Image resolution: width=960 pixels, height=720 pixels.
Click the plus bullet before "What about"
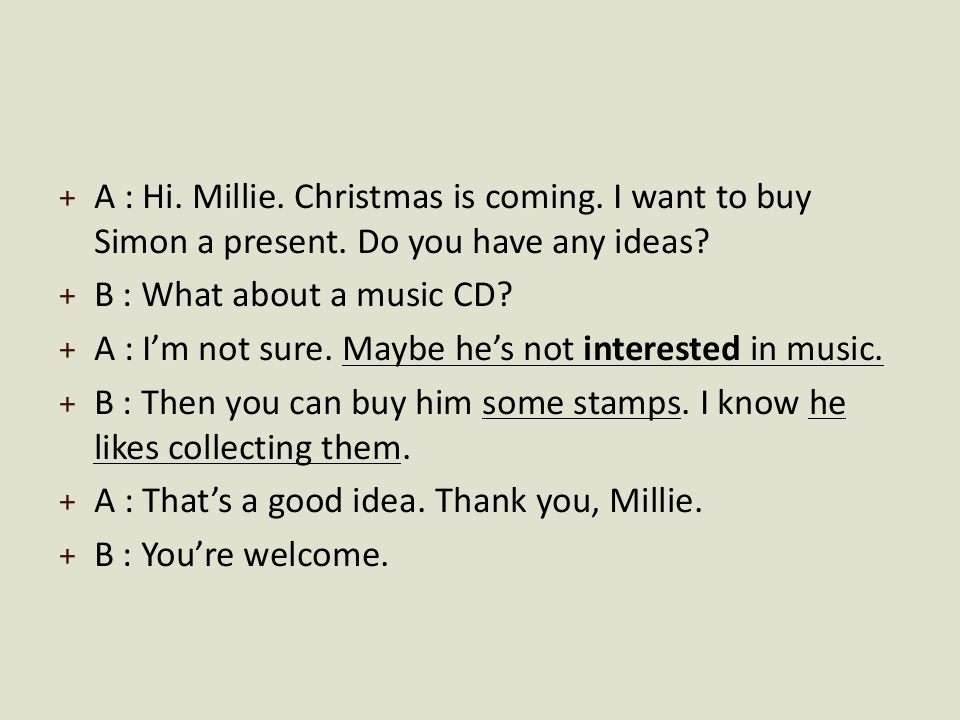coord(67,296)
